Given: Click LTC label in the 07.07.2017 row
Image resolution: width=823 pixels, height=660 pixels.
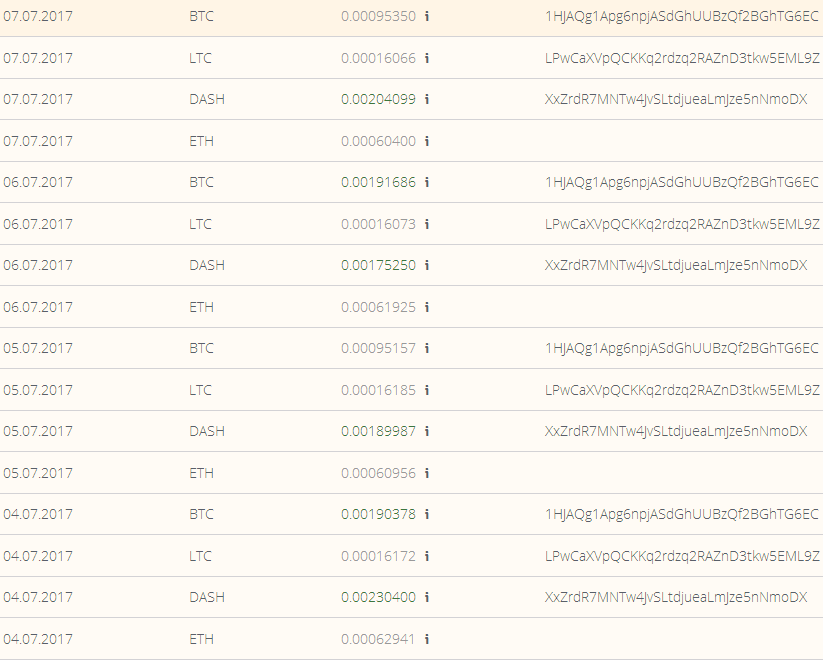Looking at the screenshot, I should coord(201,58).
